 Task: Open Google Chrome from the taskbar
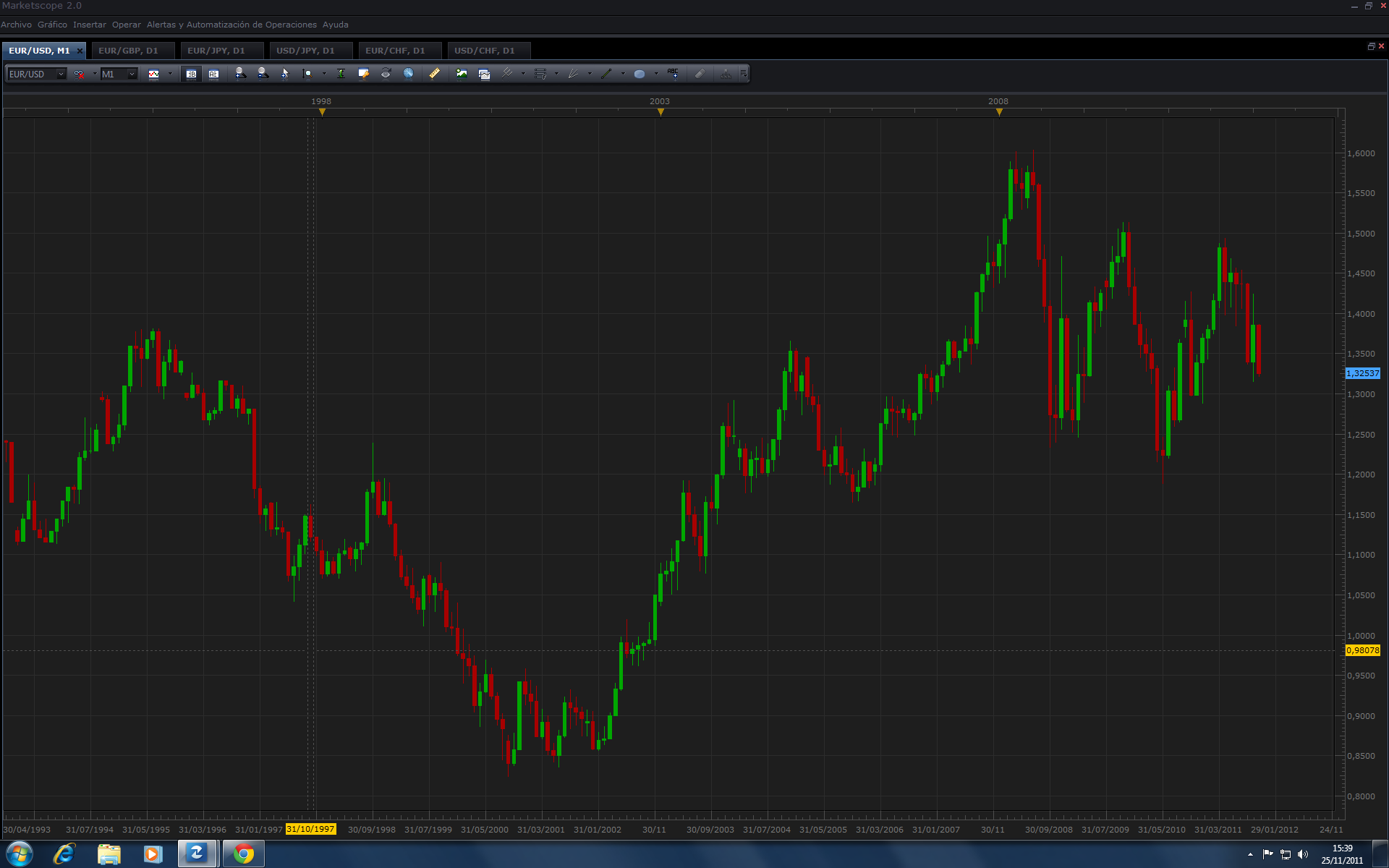click(244, 854)
